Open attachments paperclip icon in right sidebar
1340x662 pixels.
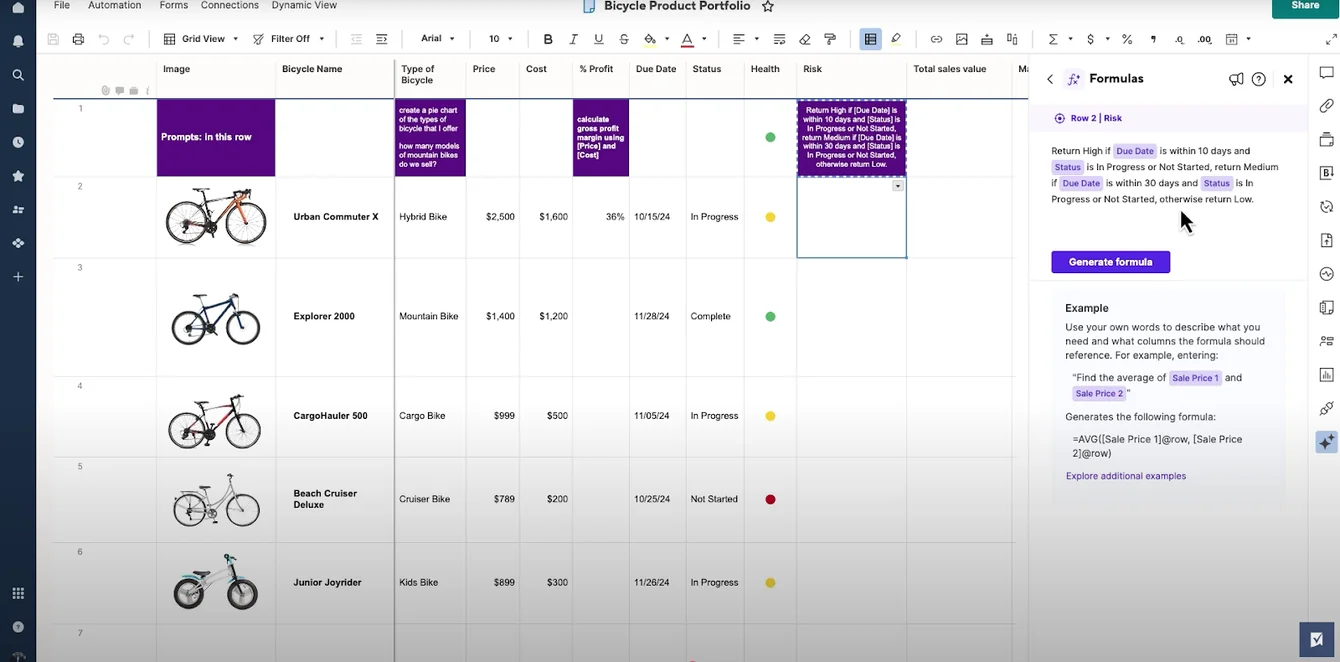point(1326,106)
